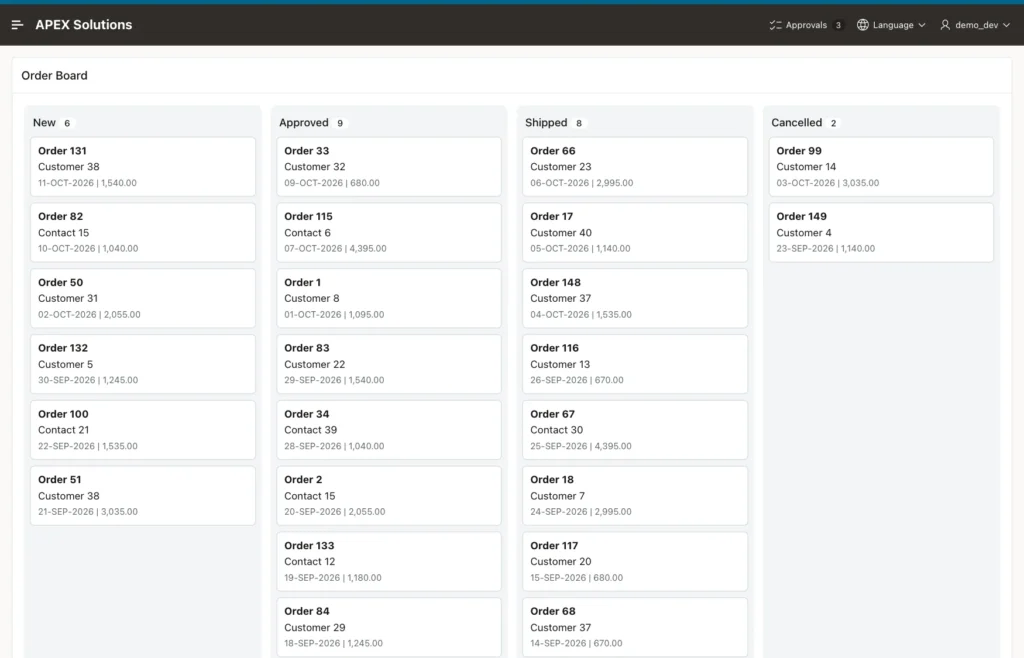Click Customer 14 on the Order 99 card
This screenshot has height=658, width=1024.
click(806, 166)
